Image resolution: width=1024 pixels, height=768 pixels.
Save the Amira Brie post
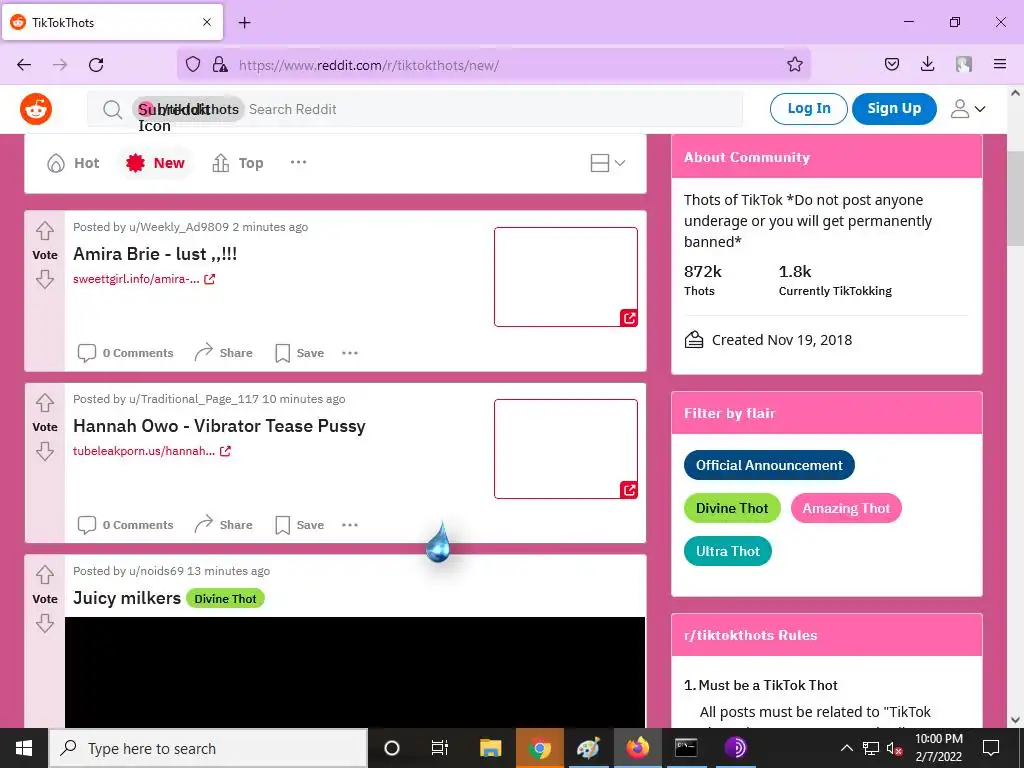[299, 353]
